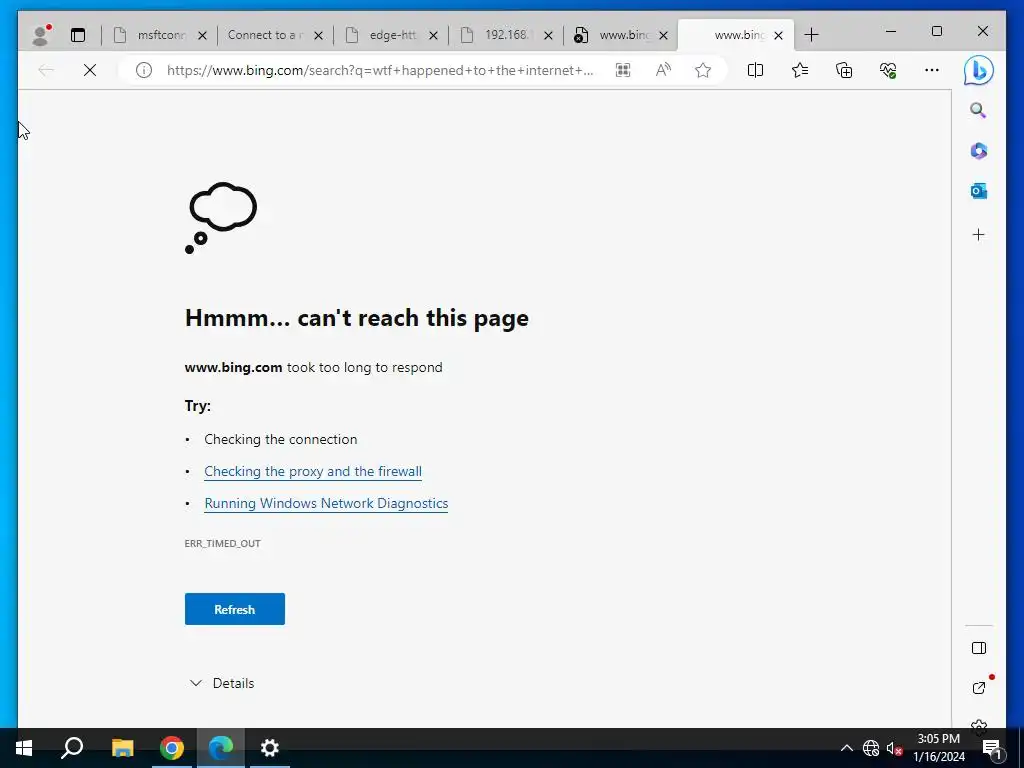Open Settings and more ellipsis menu
The height and width of the screenshot is (768, 1024).
pos(932,70)
